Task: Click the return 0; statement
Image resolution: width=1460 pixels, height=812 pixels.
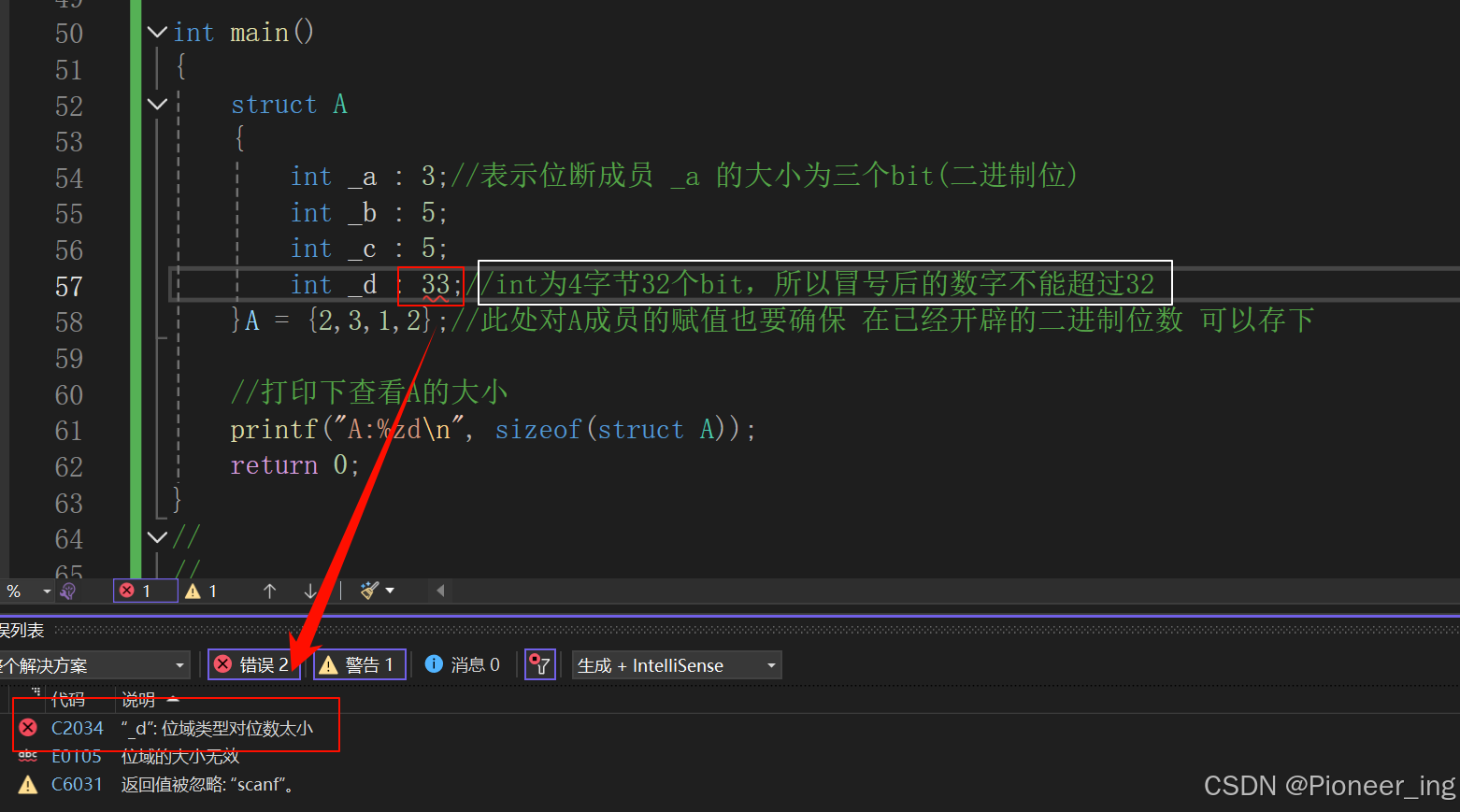Action: [294, 464]
